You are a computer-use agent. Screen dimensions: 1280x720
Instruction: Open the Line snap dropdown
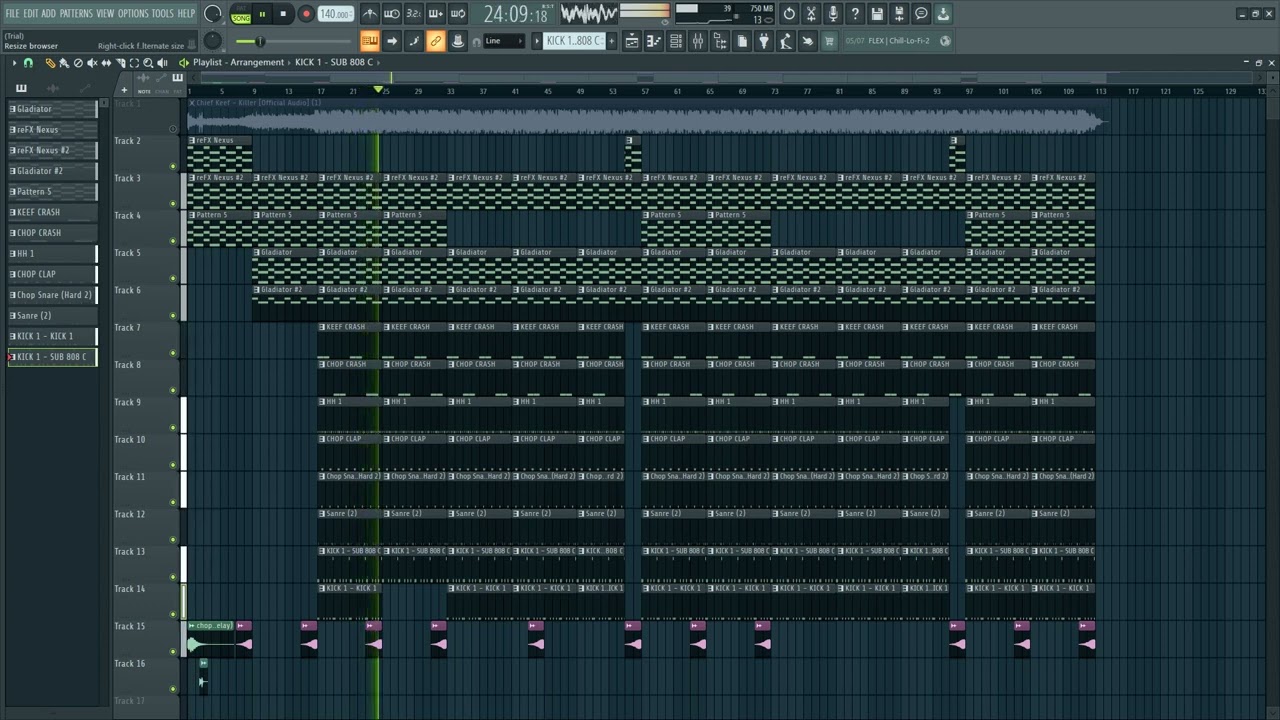[503, 41]
